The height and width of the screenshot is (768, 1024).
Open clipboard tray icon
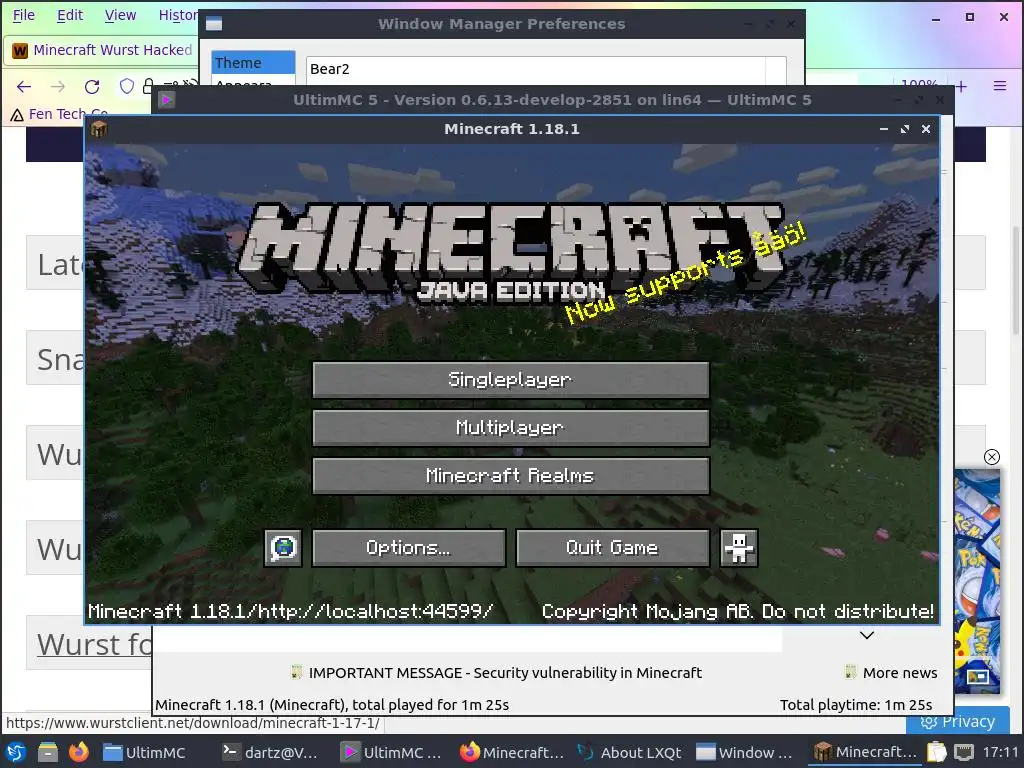(936, 752)
